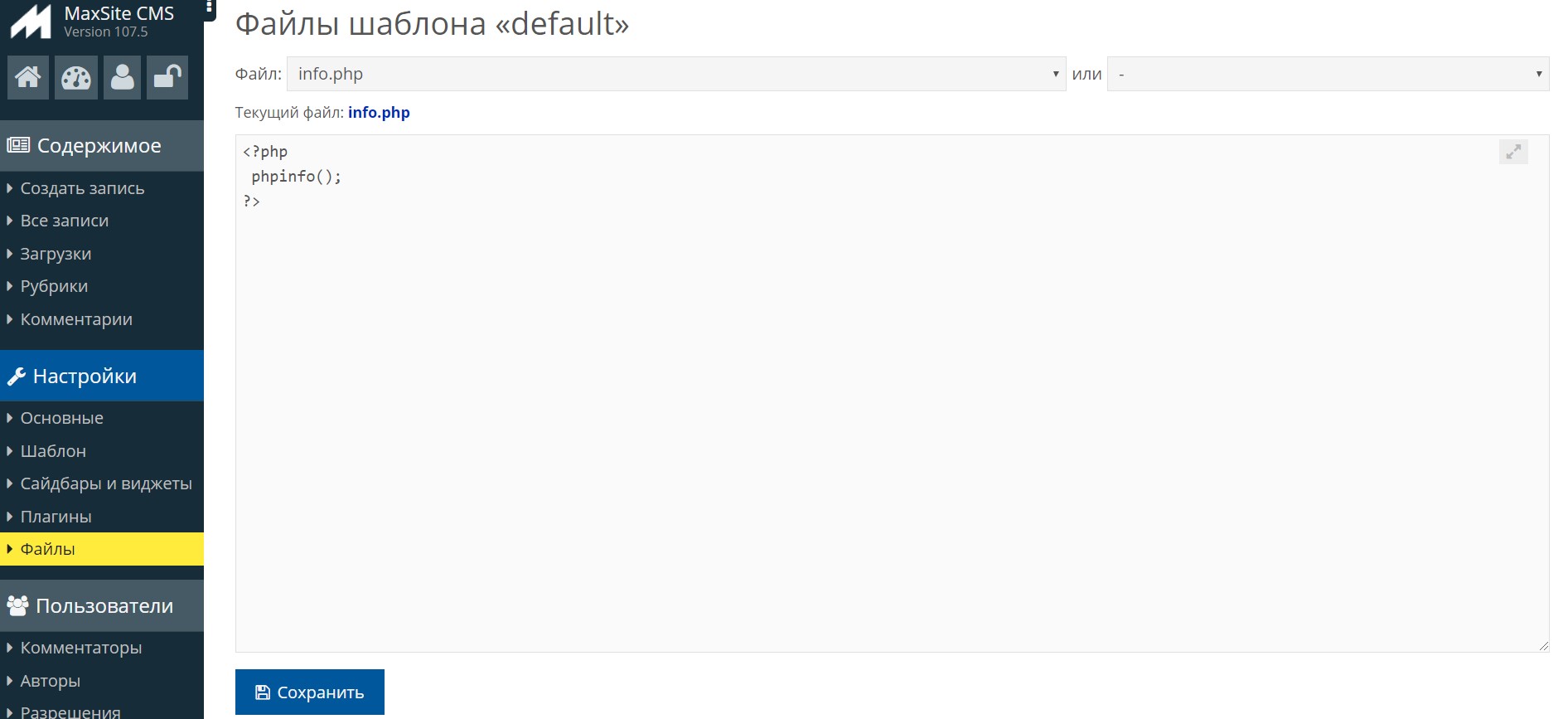Open the user profile icon

122,77
